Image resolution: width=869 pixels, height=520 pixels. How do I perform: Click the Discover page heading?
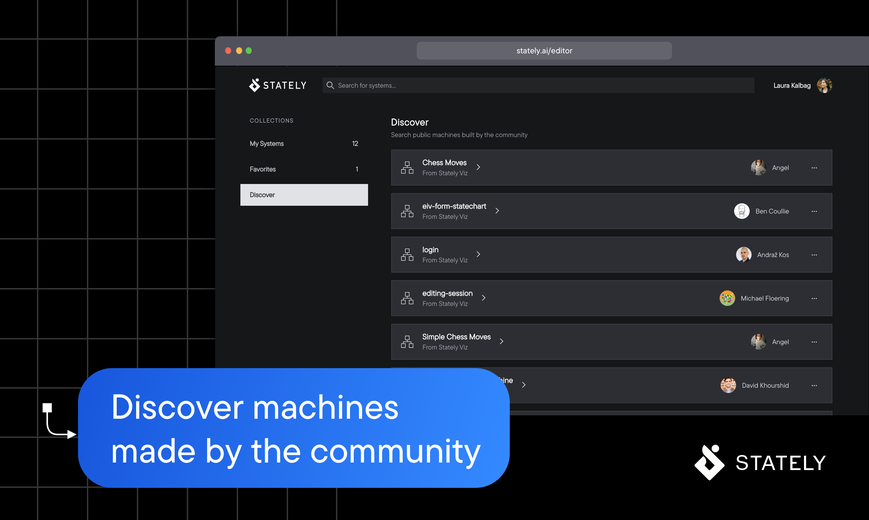coord(410,122)
